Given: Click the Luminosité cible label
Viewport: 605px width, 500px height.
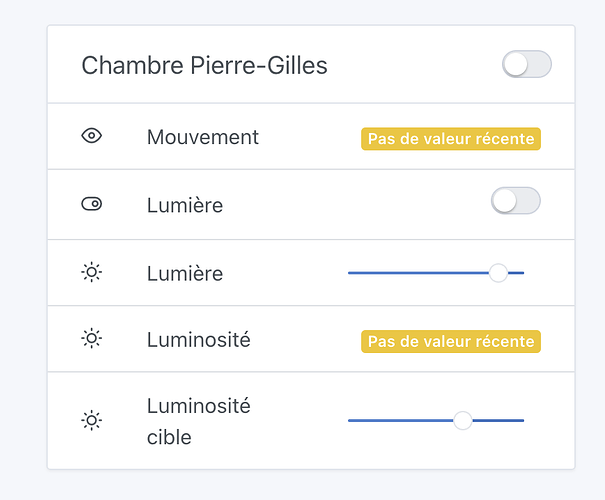Looking at the screenshot, I should coord(198,421).
